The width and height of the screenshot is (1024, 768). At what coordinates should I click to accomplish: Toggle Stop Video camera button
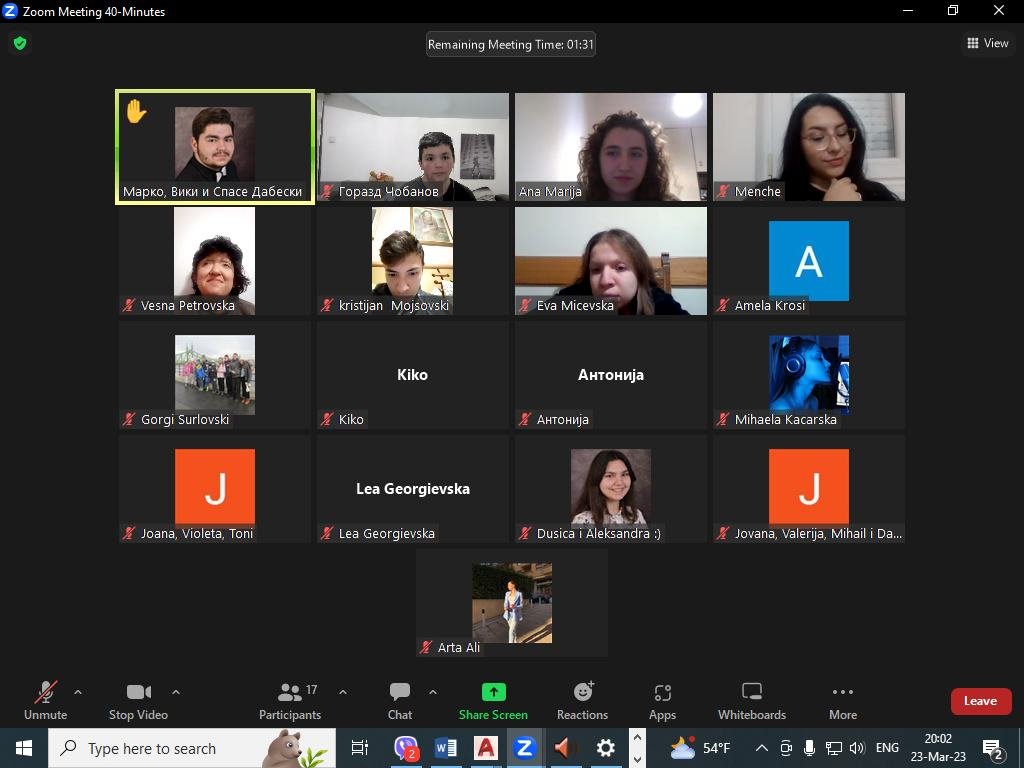pos(138,700)
